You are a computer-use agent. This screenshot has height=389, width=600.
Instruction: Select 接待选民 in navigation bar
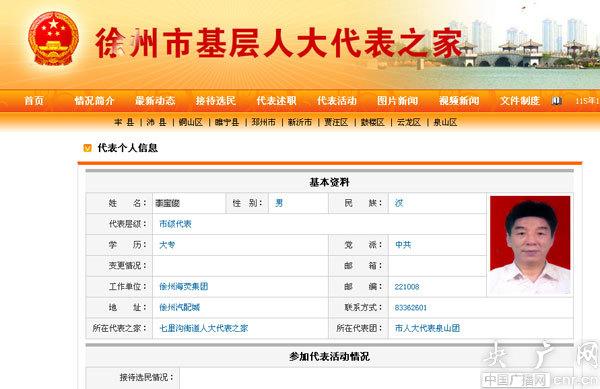click(x=216, y=101)
